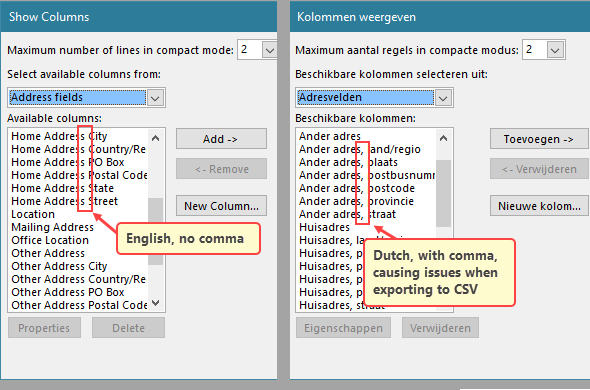This screenshot has width=590, height=390.
Task: Click scroll down arrow in English Available columns list
Action: [x=155, y=303]
